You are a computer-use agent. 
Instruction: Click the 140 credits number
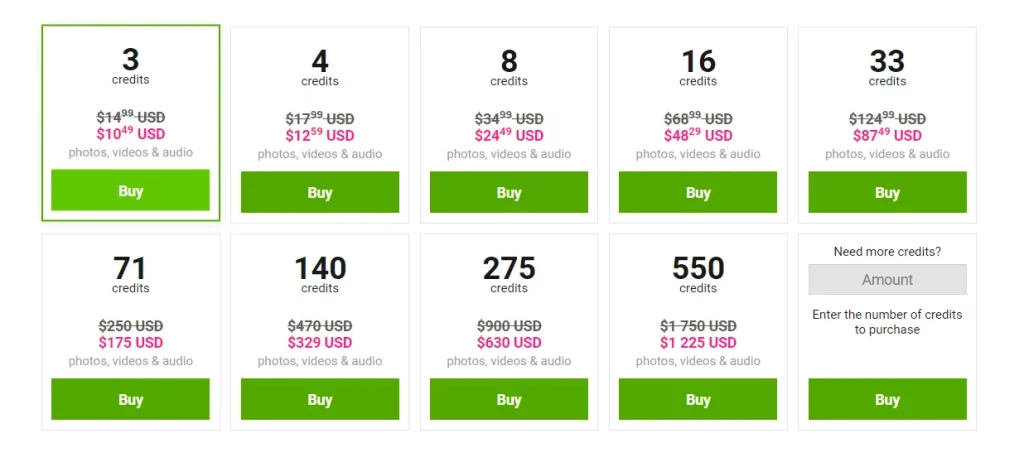pyautogui.click(x=320, y=268)
